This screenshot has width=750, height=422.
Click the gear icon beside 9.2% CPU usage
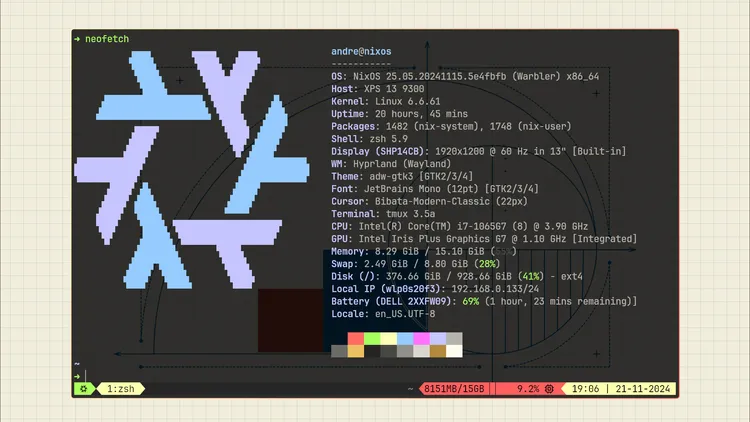coord(550,389)
